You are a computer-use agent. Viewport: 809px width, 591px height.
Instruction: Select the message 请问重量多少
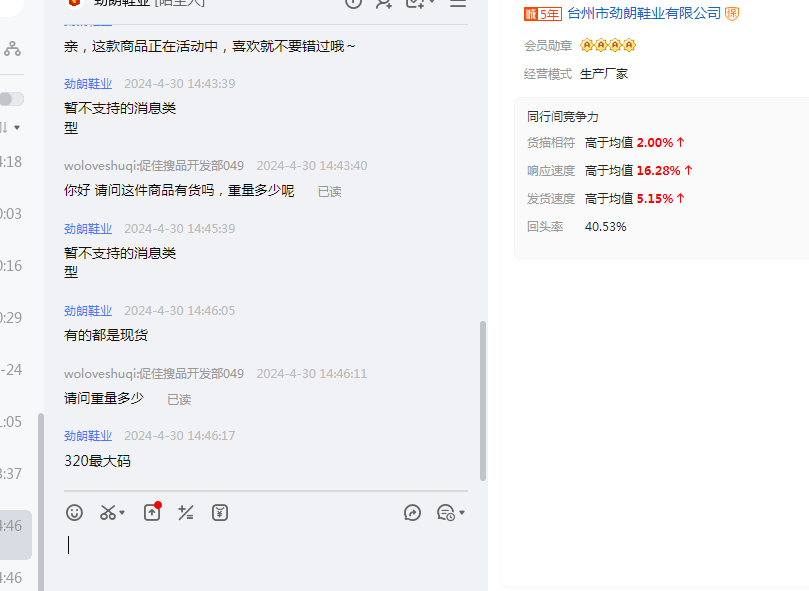click(104, 398)
